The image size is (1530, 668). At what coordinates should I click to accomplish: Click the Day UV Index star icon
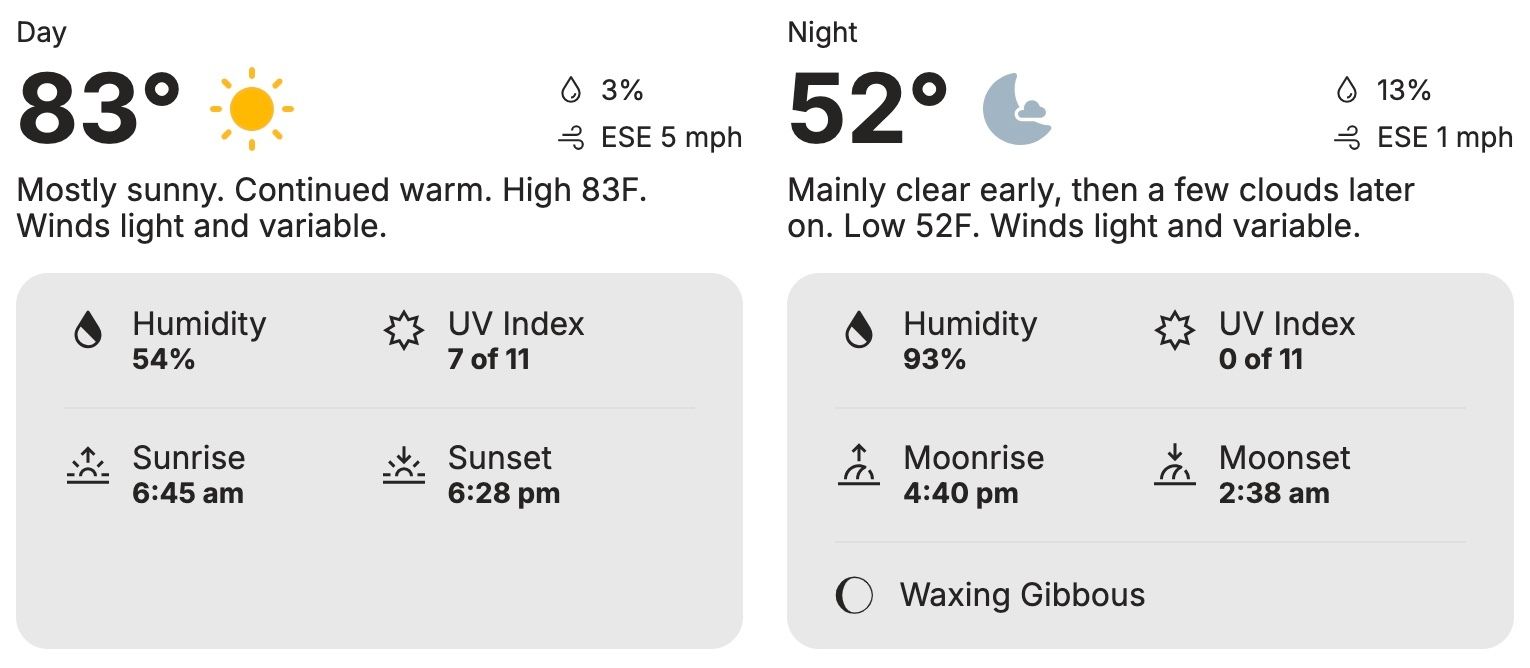404,331
